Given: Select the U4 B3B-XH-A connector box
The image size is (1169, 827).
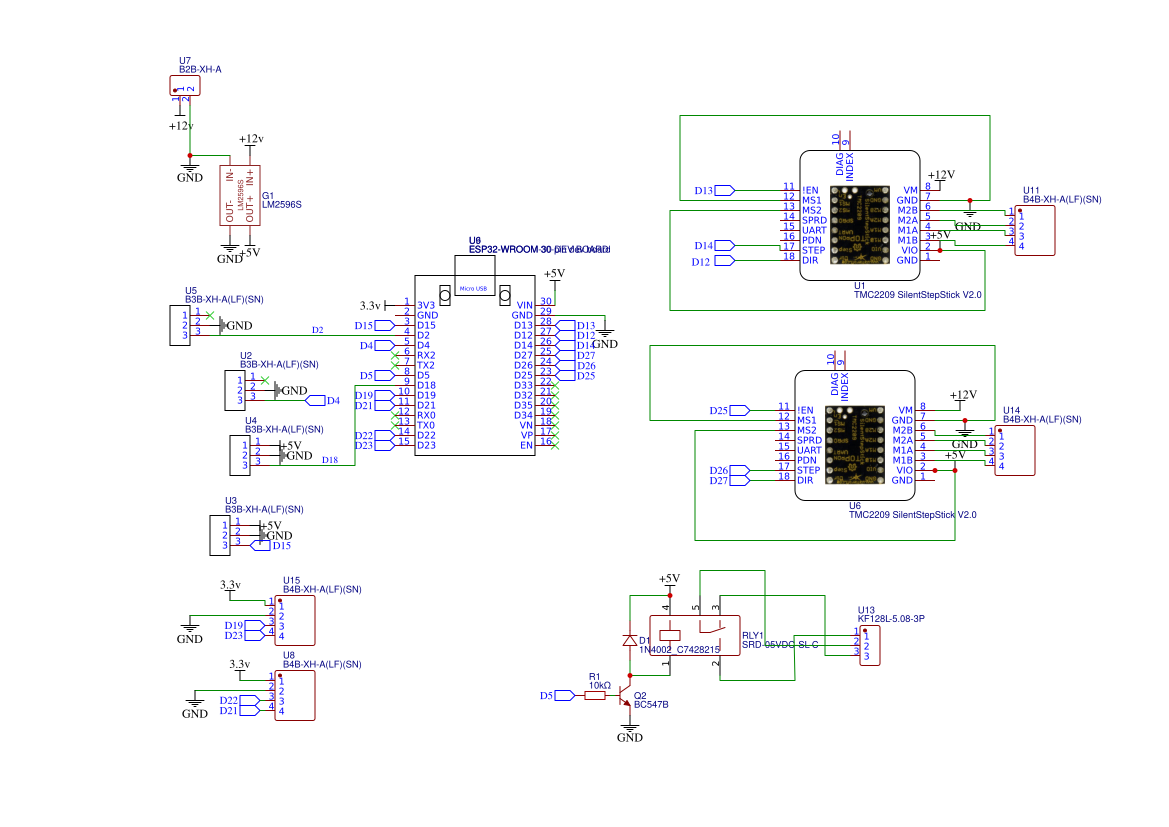Looking at the screenshot, I should point(240,456).
